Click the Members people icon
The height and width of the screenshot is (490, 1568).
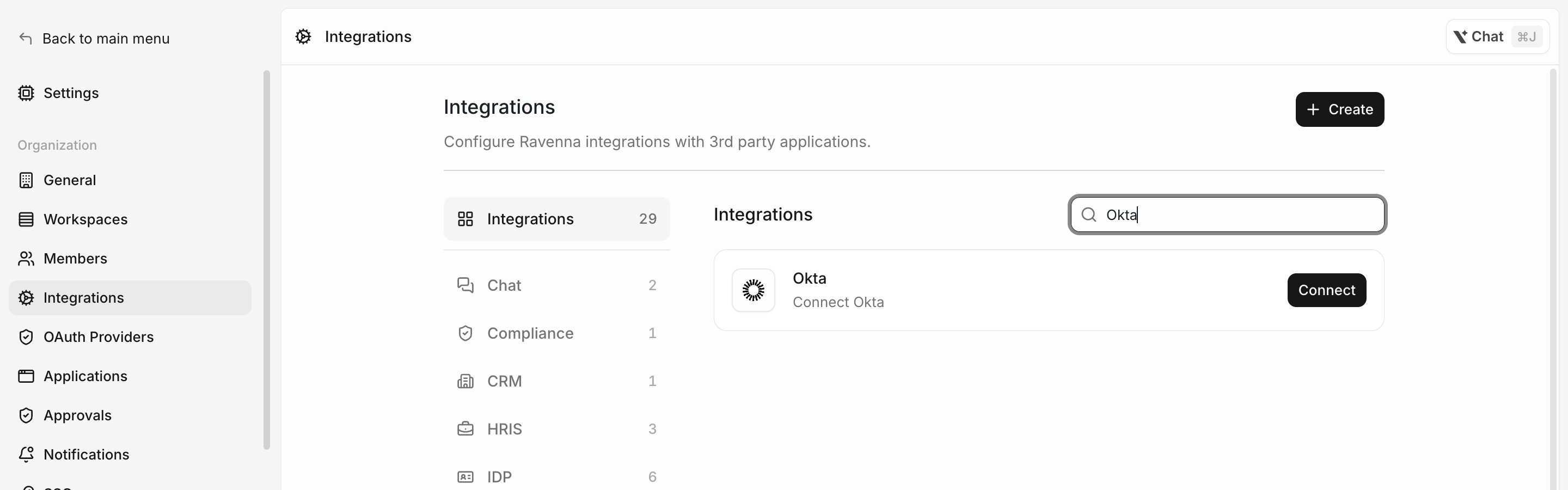[x=26, y=259]
